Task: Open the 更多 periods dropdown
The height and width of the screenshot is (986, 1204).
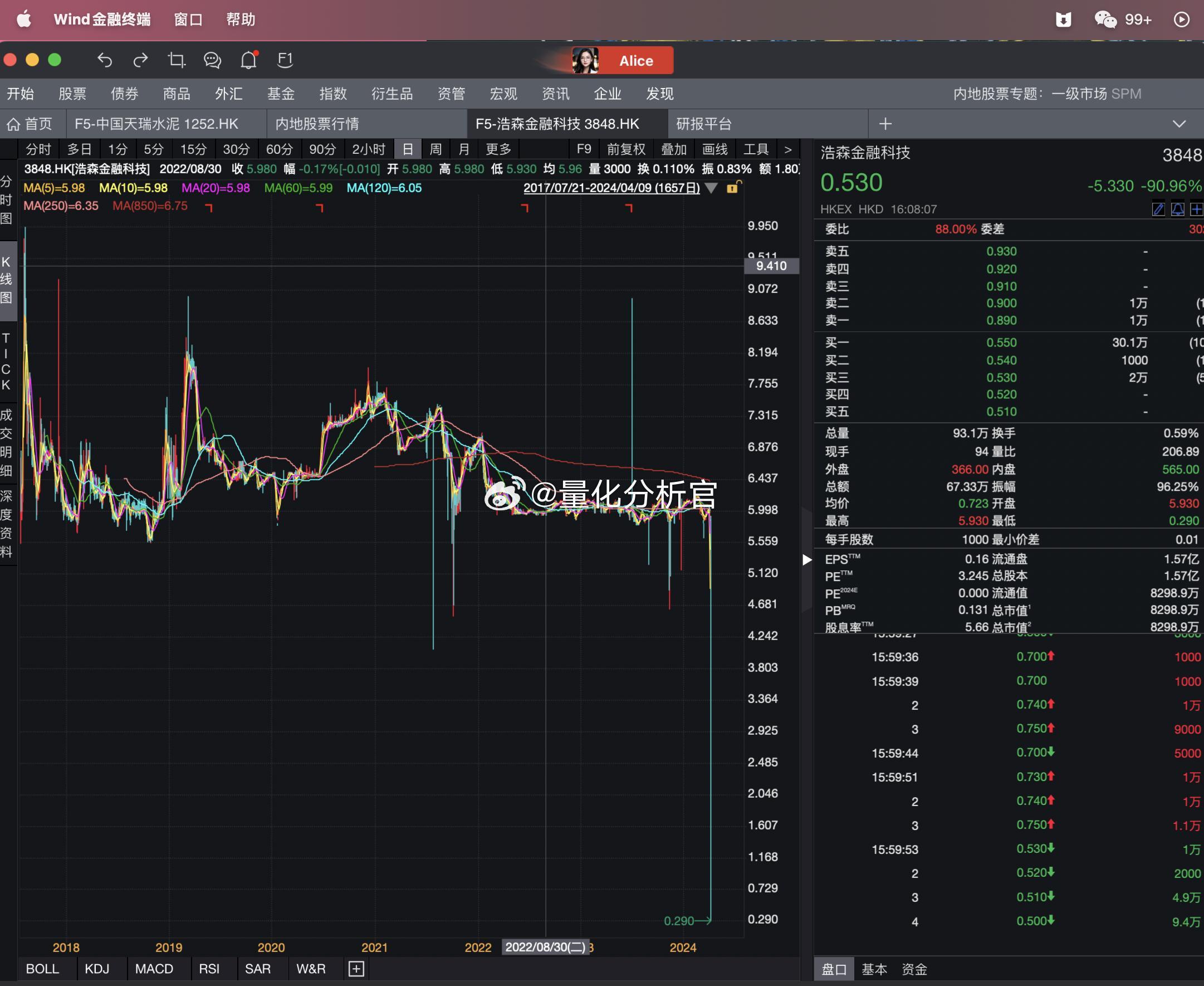Action: pos(498,149)
